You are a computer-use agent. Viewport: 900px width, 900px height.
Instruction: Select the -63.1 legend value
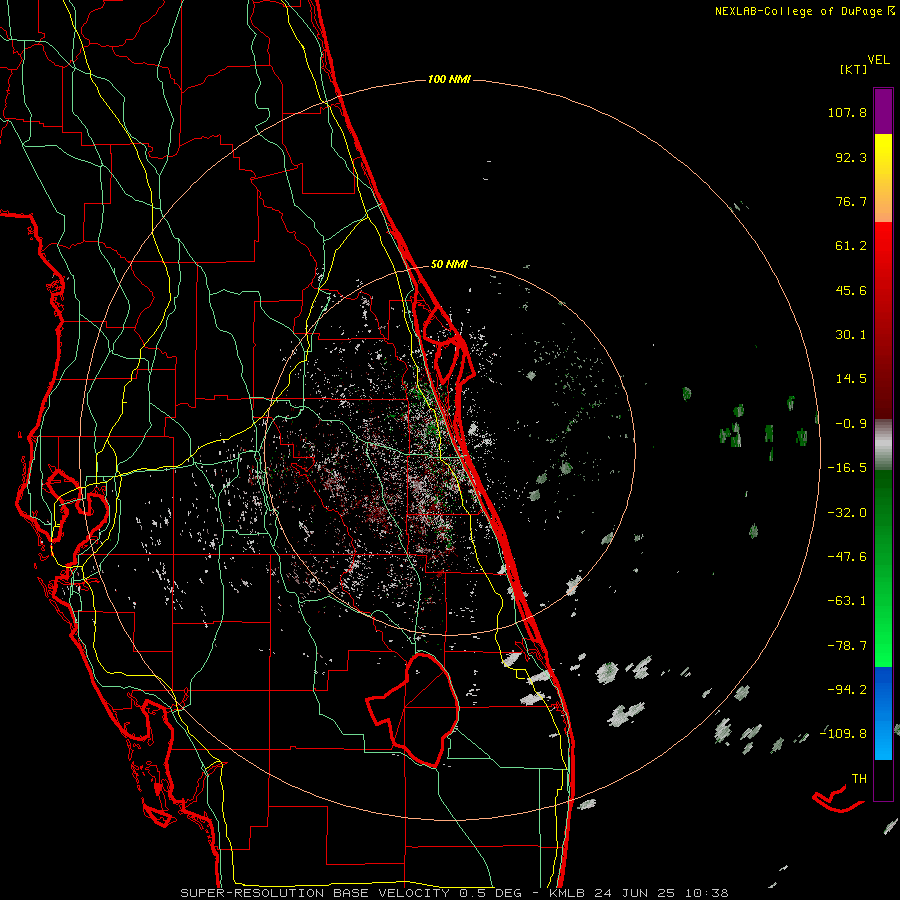847,601
